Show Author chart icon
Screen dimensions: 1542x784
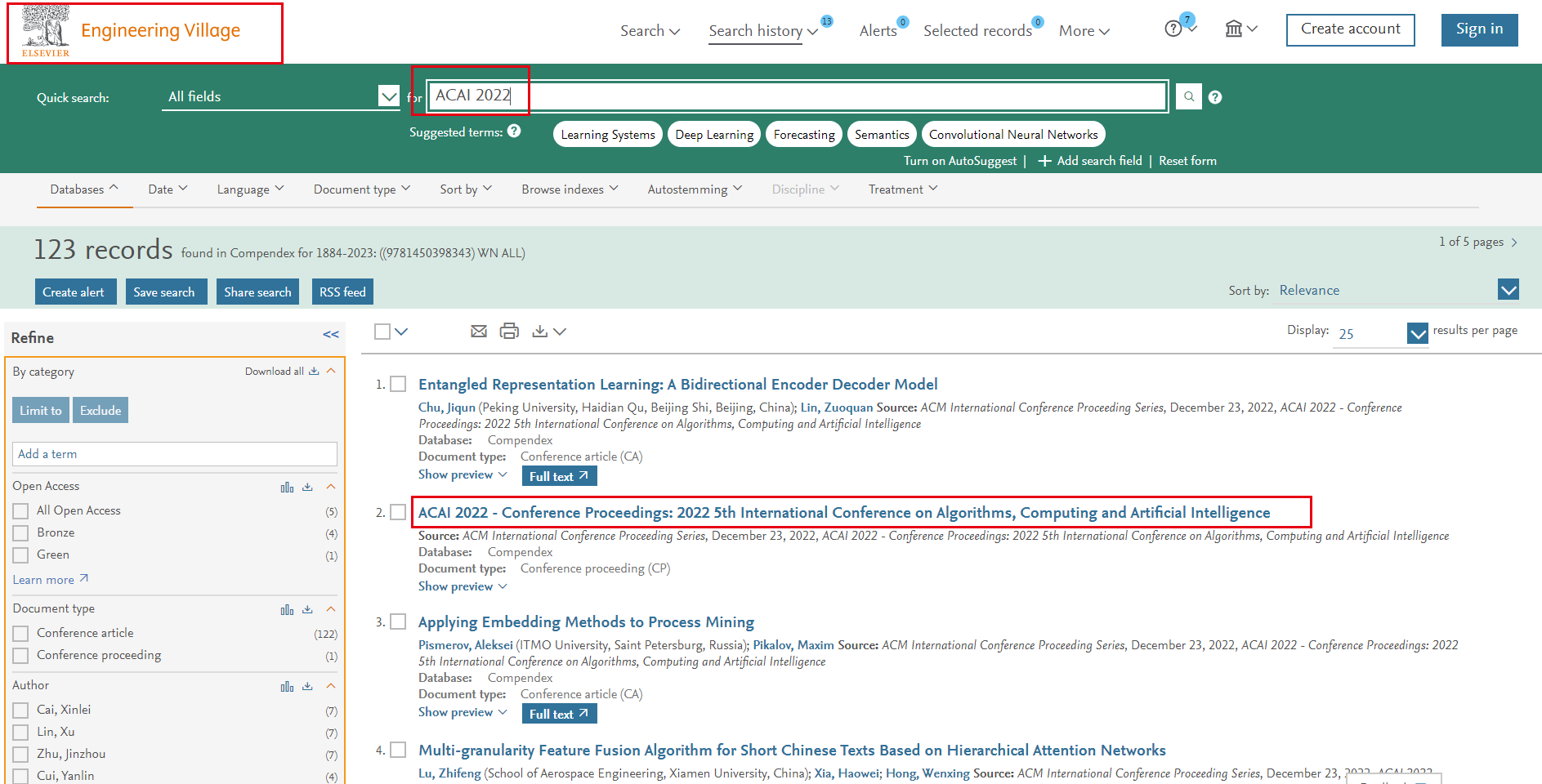[287, 686]
